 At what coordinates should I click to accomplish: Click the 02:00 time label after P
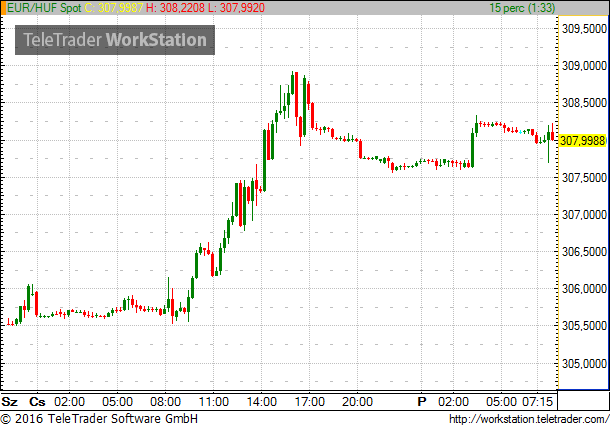coord(453,401)
